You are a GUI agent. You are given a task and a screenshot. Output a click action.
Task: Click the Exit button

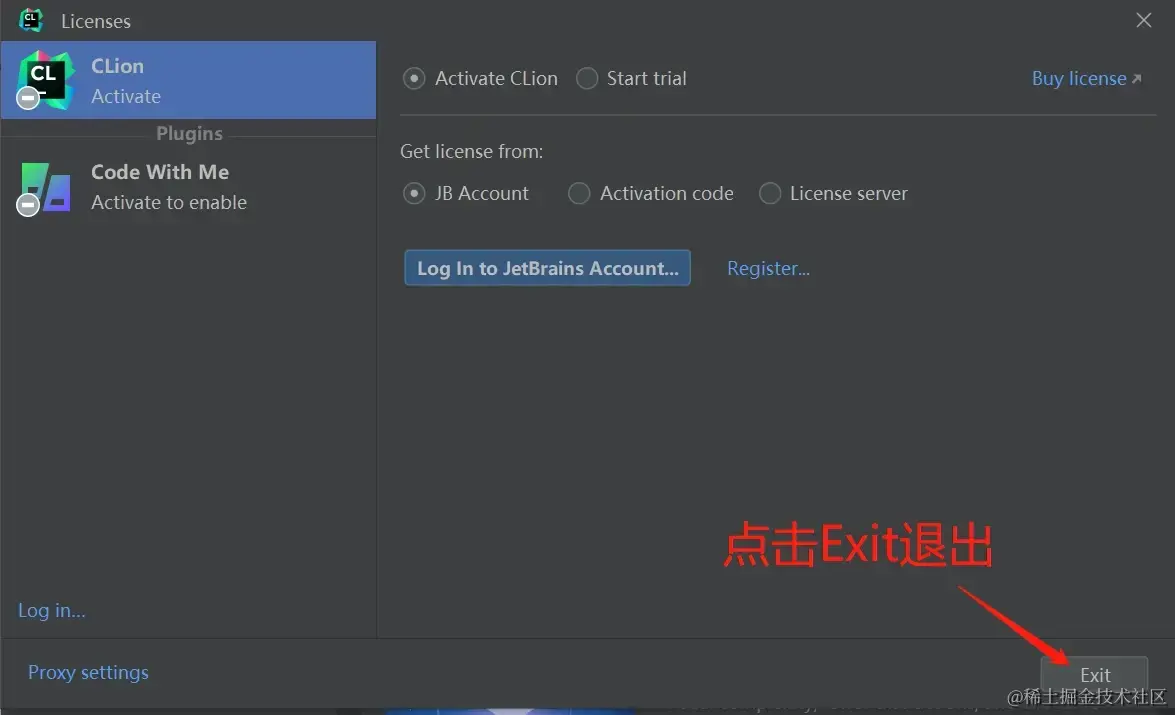[1094, 675]
